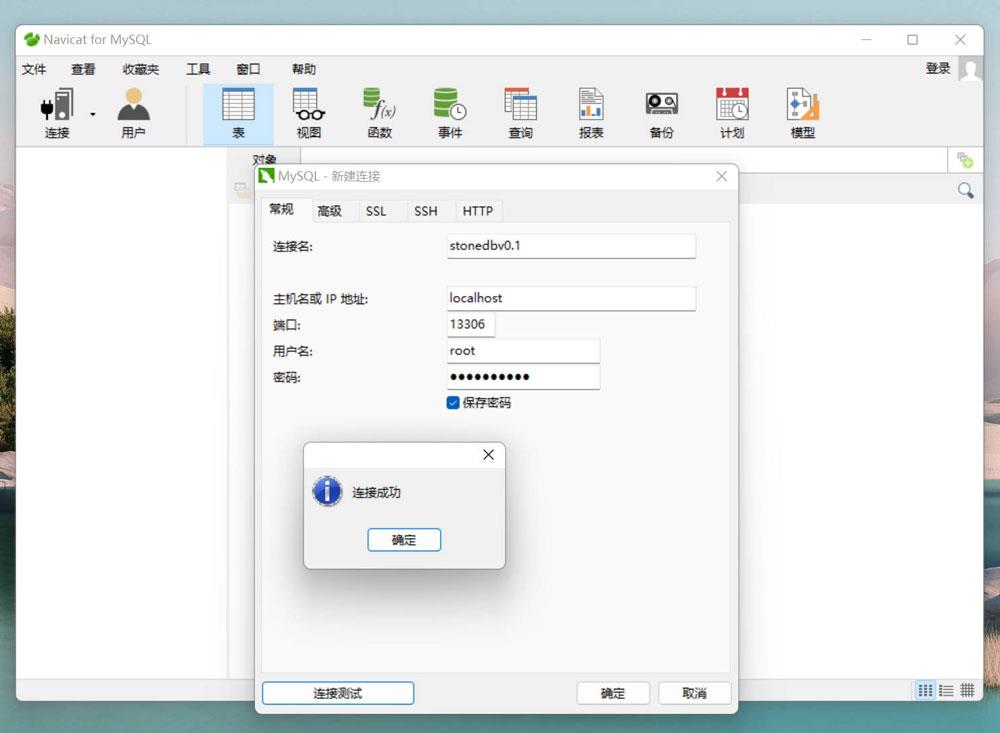Select the 表 (Table) toolbar icon
Image resolution: width=1000 pixels, height=733 pixels.
(238, 106)
